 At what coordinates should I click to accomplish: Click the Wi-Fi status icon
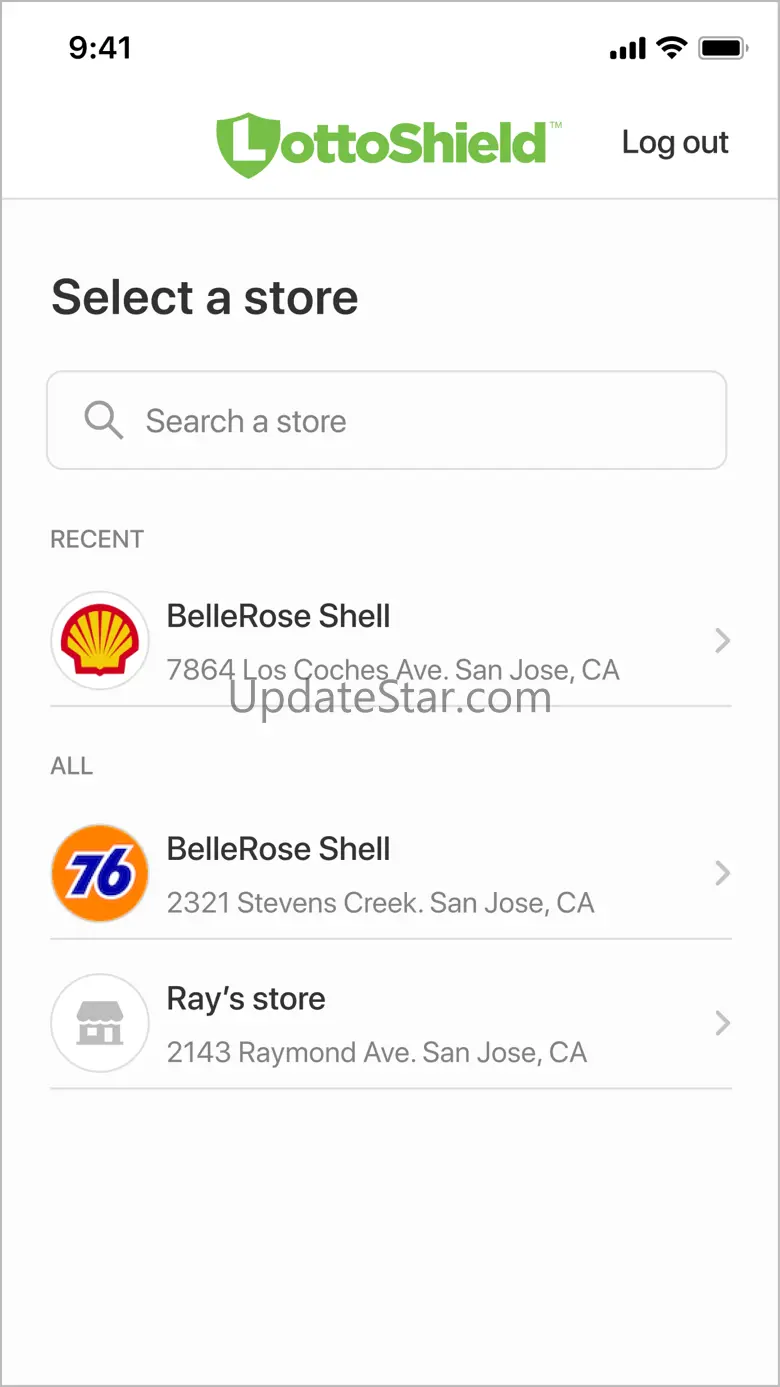pyautogui.click(x=671, y=47)
